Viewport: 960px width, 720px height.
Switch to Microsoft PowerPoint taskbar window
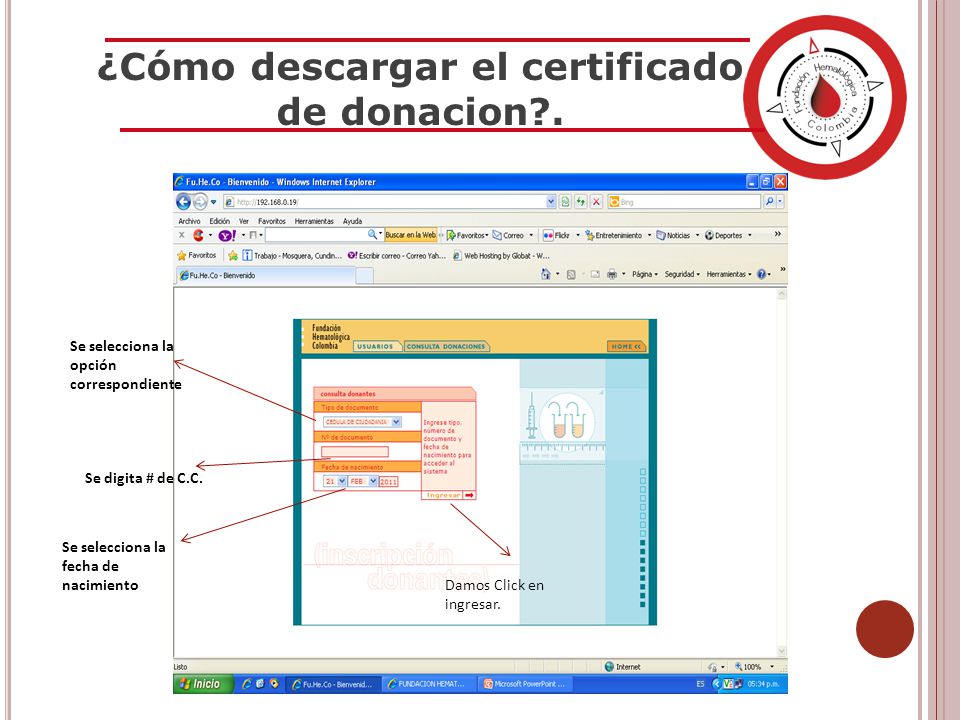pyautogui.click(x=525, y=684)
